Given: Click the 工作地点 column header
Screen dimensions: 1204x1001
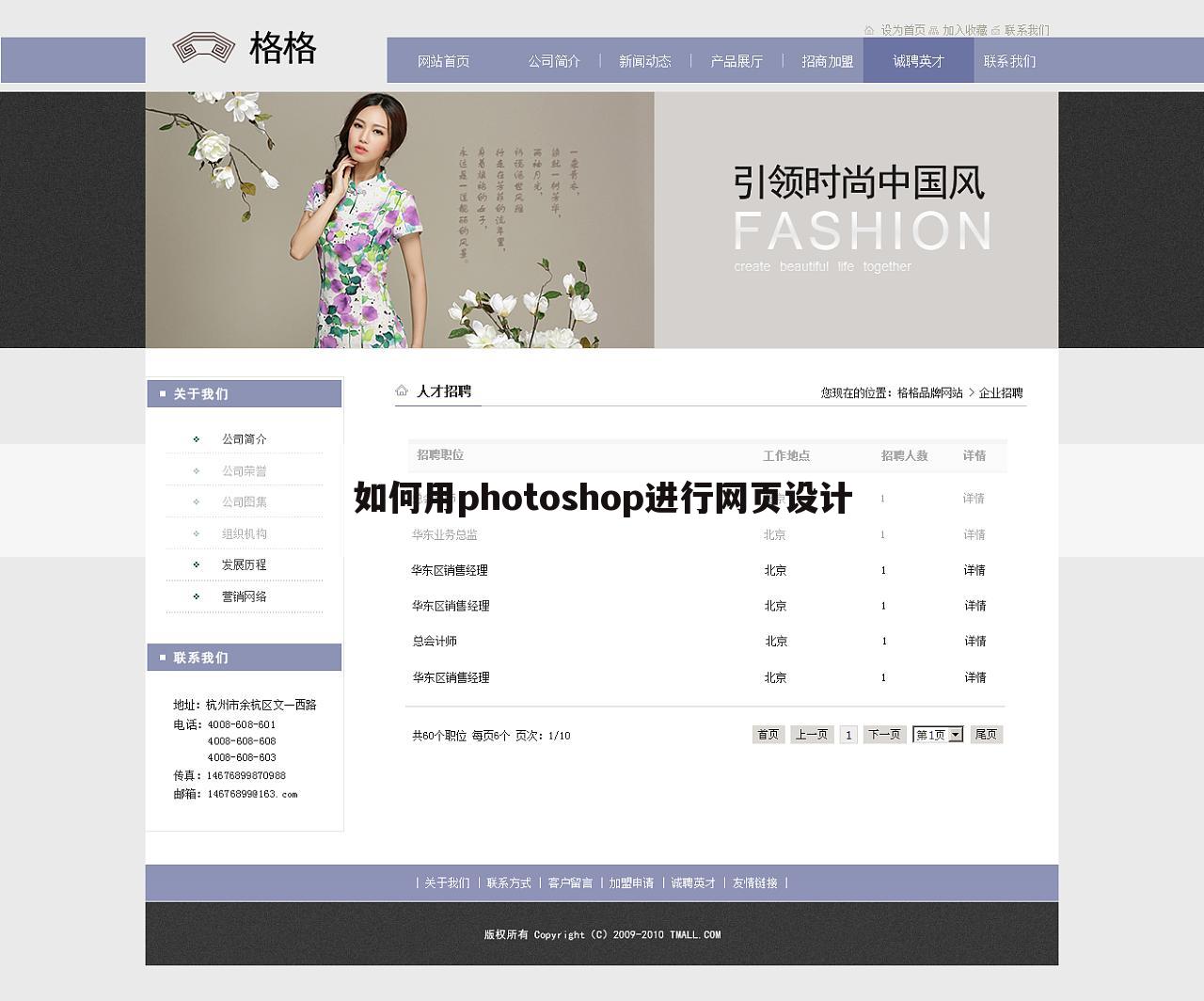Looking at the screenshot, I should pyautogui.click(x=786, y=455).
